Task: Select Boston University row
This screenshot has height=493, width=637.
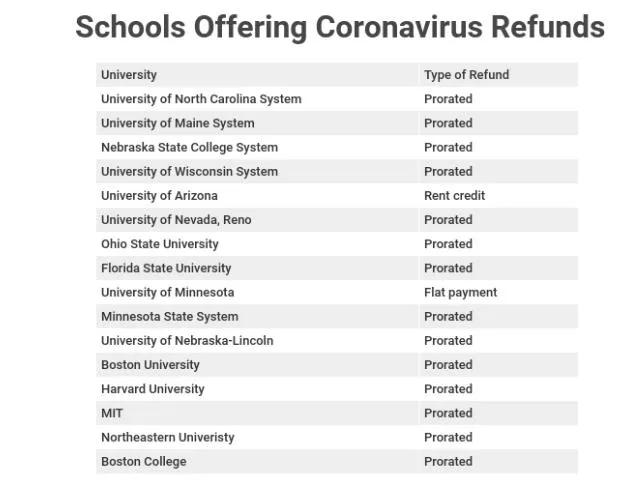Action: [150, 365]
